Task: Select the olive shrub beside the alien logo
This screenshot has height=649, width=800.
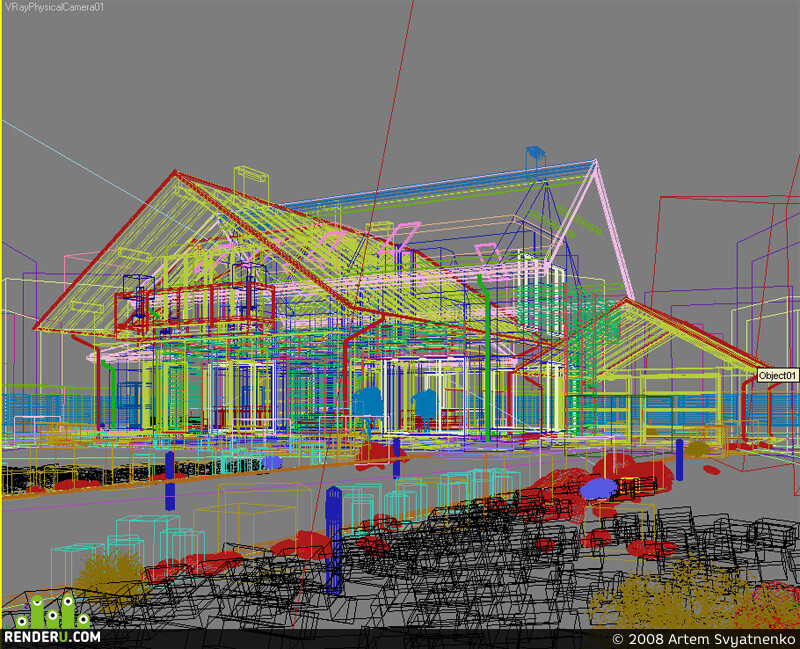Action: [x=109, y=573]
